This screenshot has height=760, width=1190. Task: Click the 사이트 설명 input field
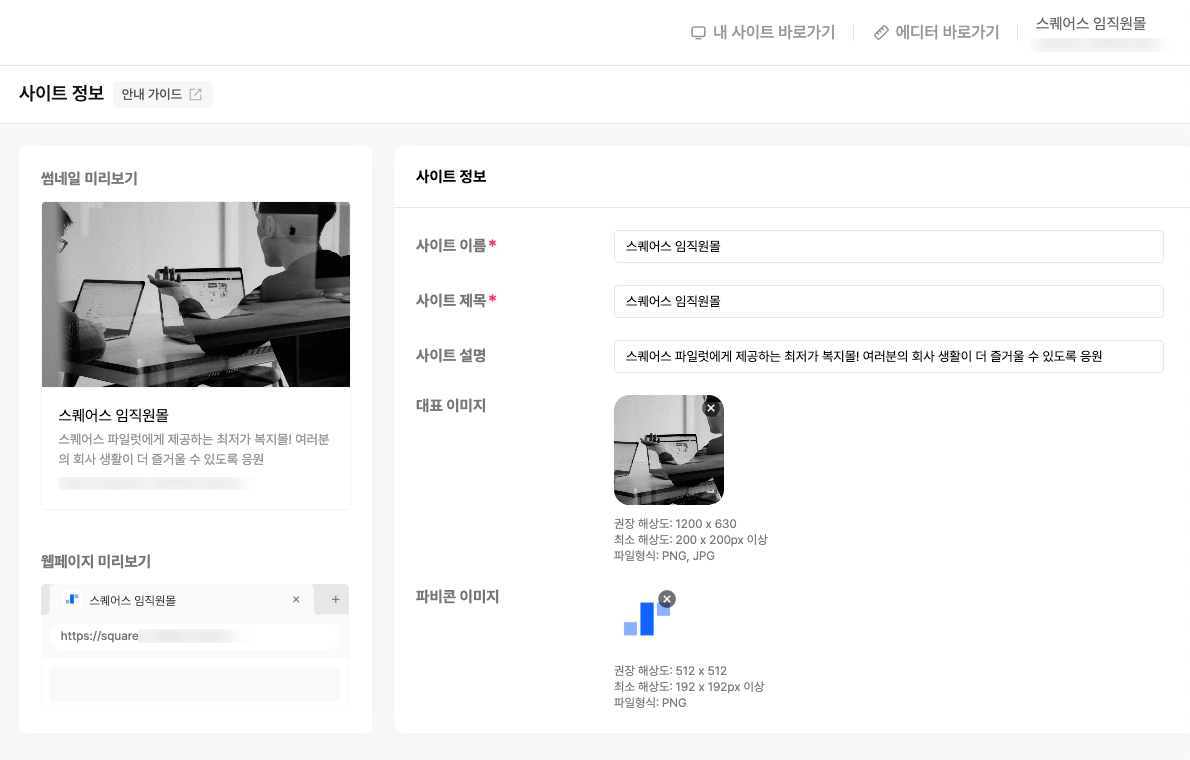tap(888, 356)
